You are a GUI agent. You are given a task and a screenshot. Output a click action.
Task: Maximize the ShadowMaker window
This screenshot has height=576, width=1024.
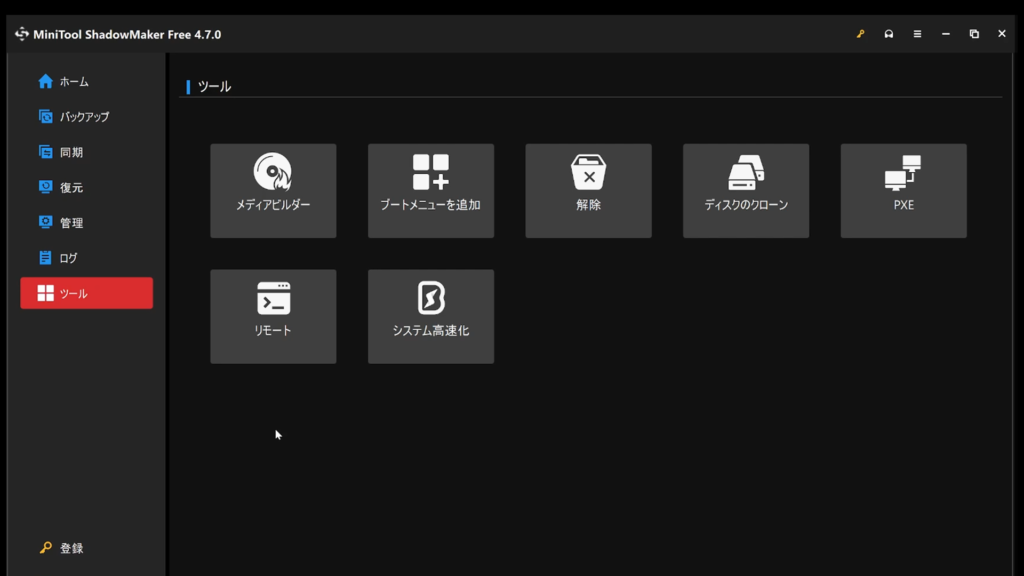tap(974, 34)
